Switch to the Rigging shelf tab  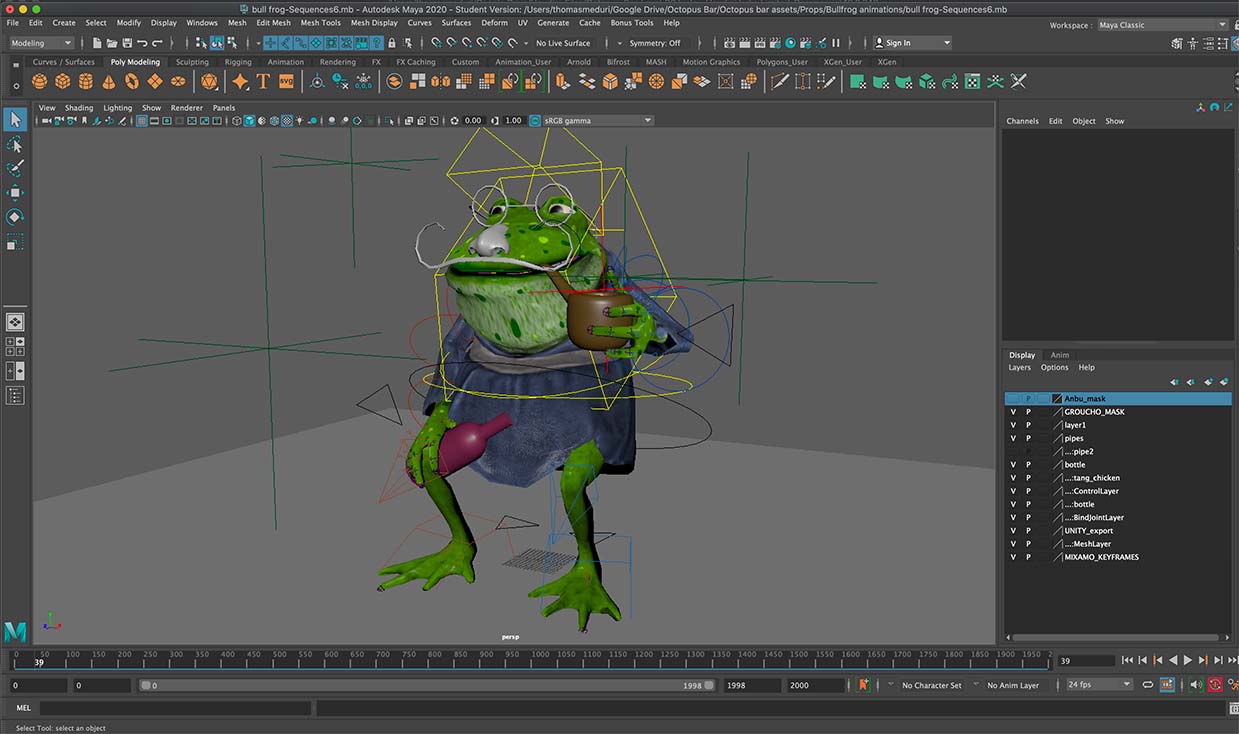pos(238,62)
